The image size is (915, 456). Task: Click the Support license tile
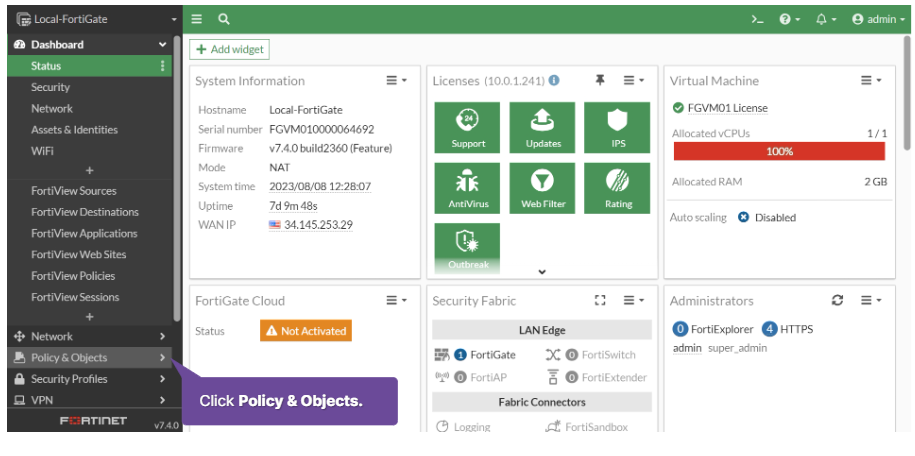click(467, 127)
